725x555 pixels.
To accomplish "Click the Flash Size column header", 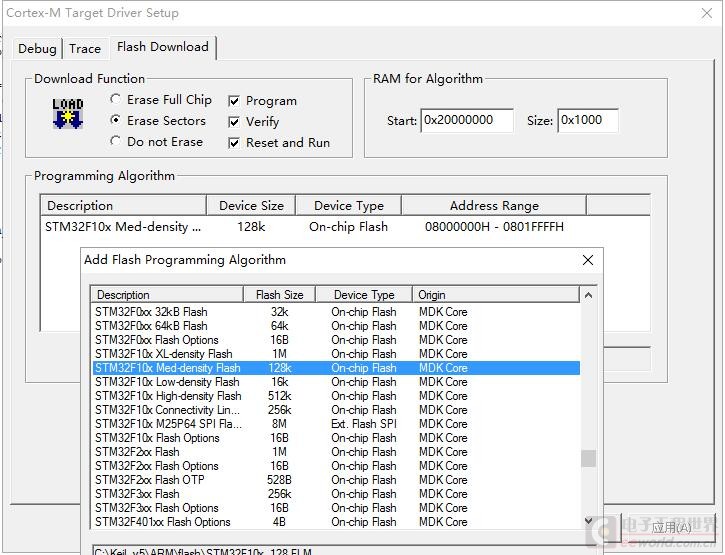I will [x=279, y=295].
